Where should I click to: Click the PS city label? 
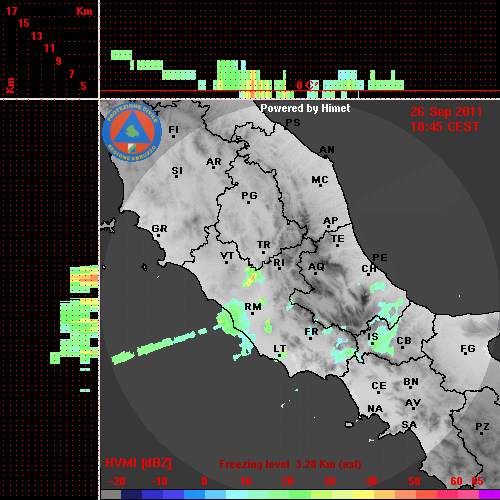click(x=293, y=123)
